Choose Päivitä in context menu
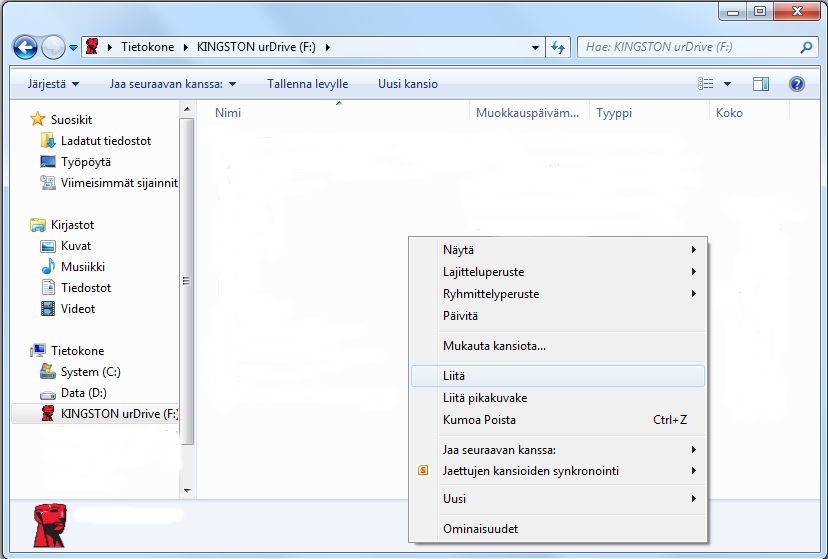 click(558, 316)
